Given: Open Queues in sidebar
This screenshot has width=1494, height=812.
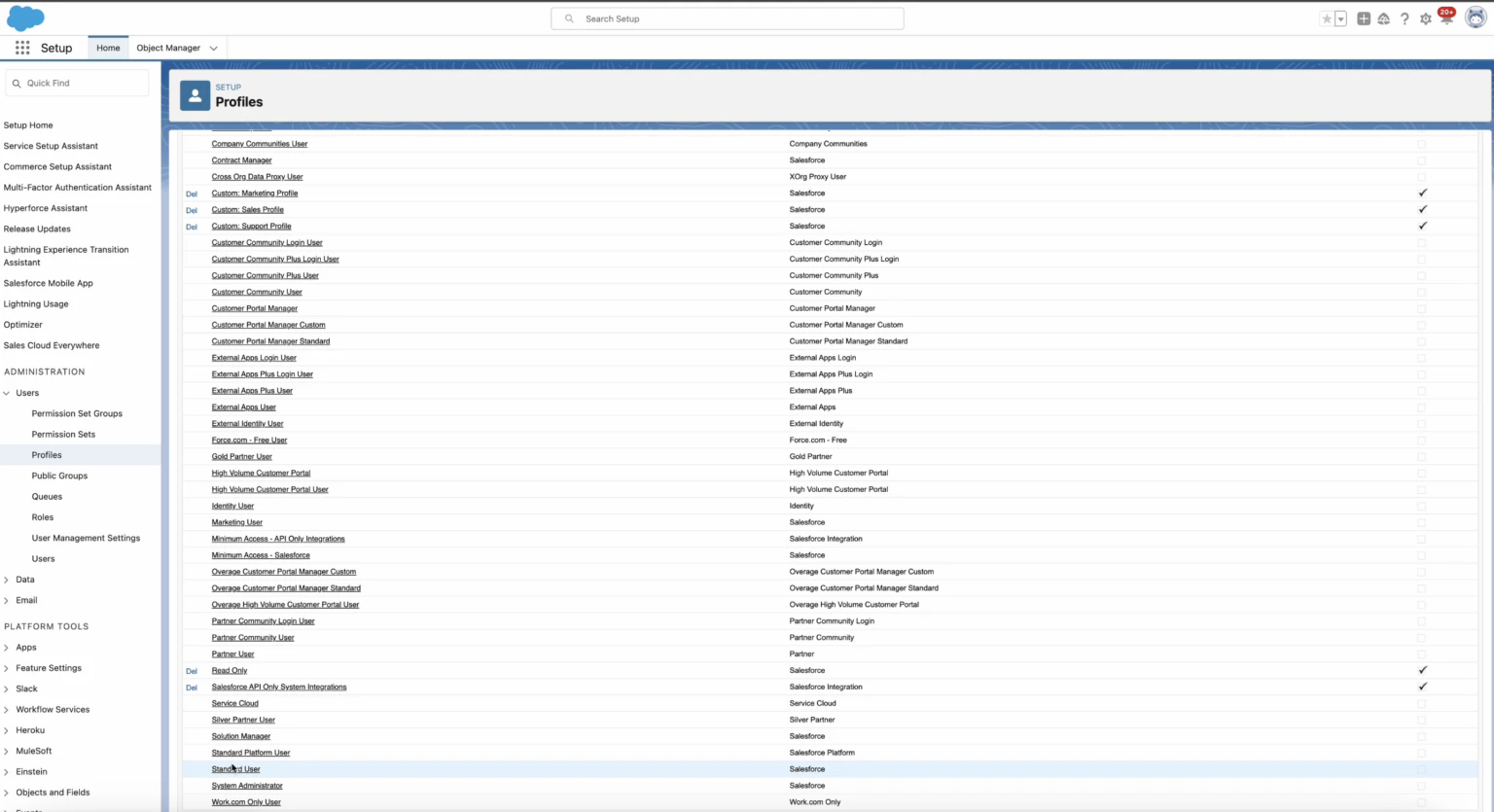Looking at the screenshot, I should 47,497.
